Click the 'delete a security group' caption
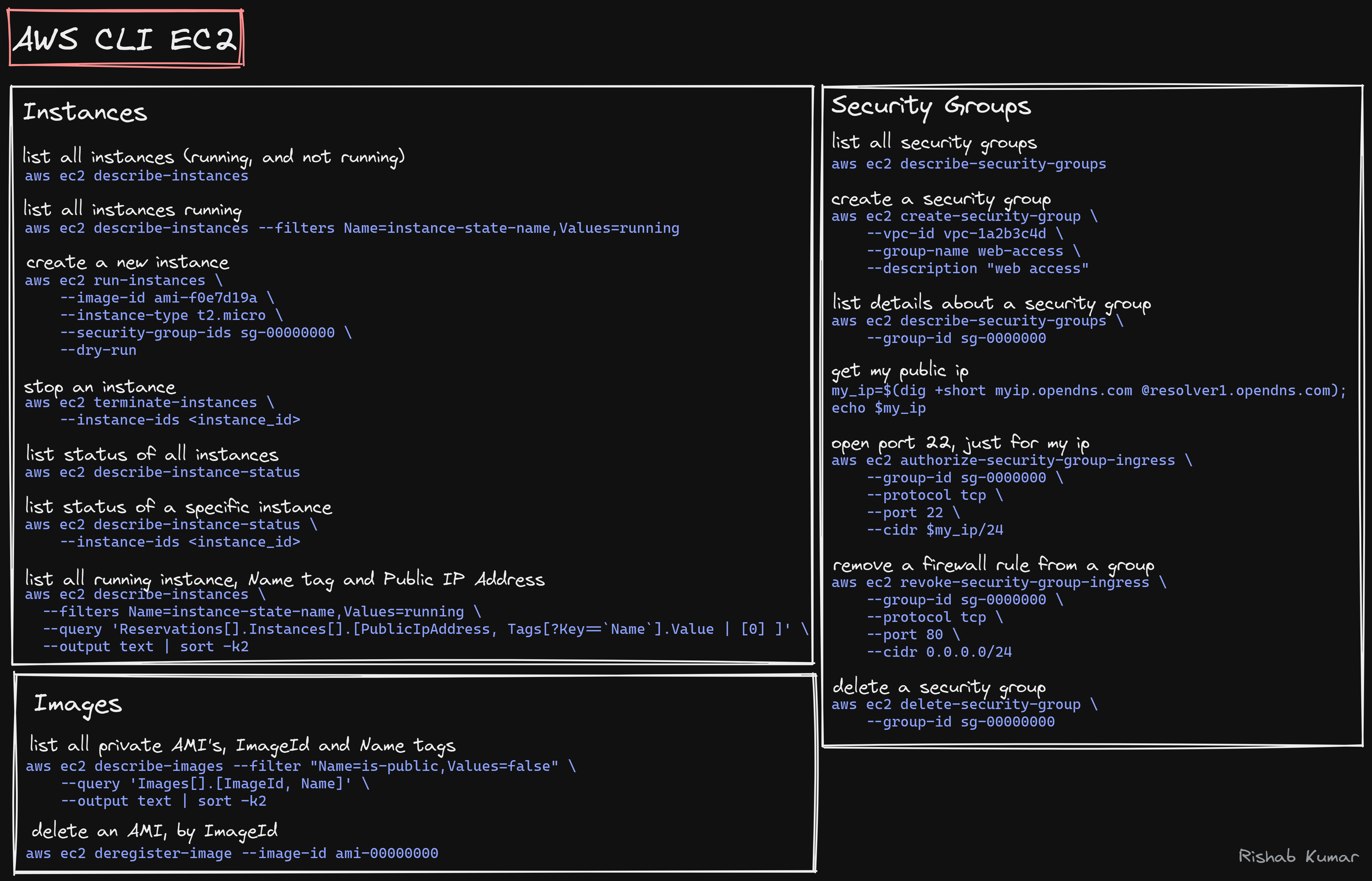Image resolution: width=1372 pixels, height=881 pixels. (x=939, y=687)
